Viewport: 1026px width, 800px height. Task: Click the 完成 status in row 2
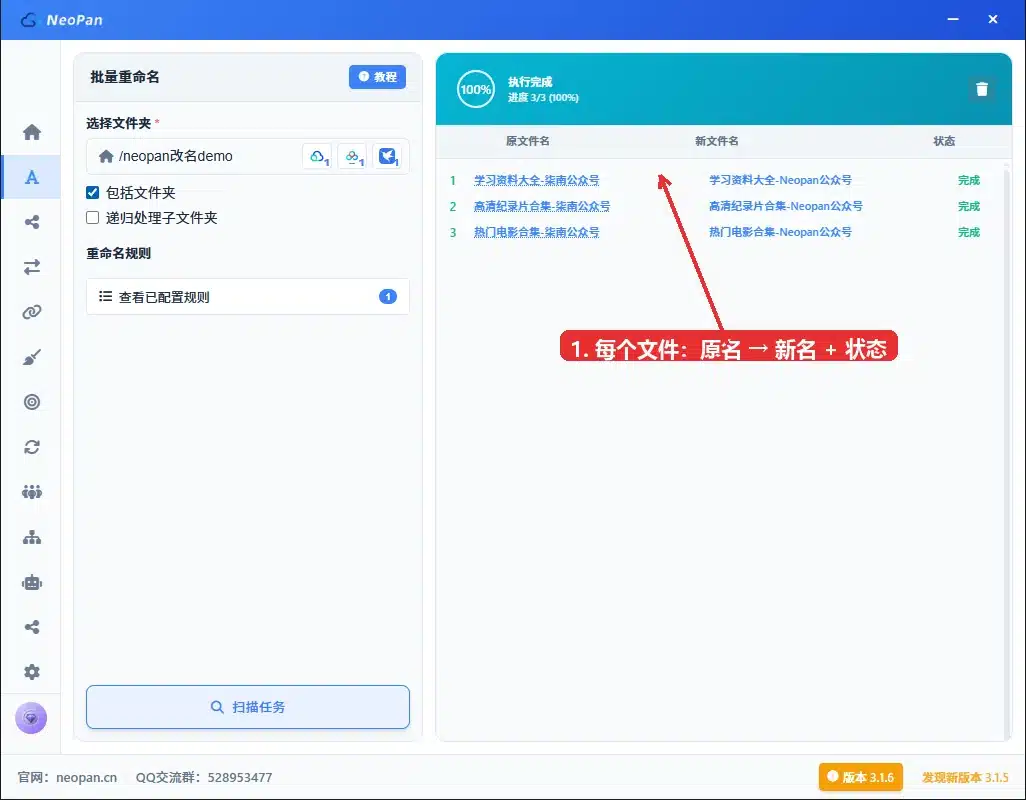coord(968,206)
